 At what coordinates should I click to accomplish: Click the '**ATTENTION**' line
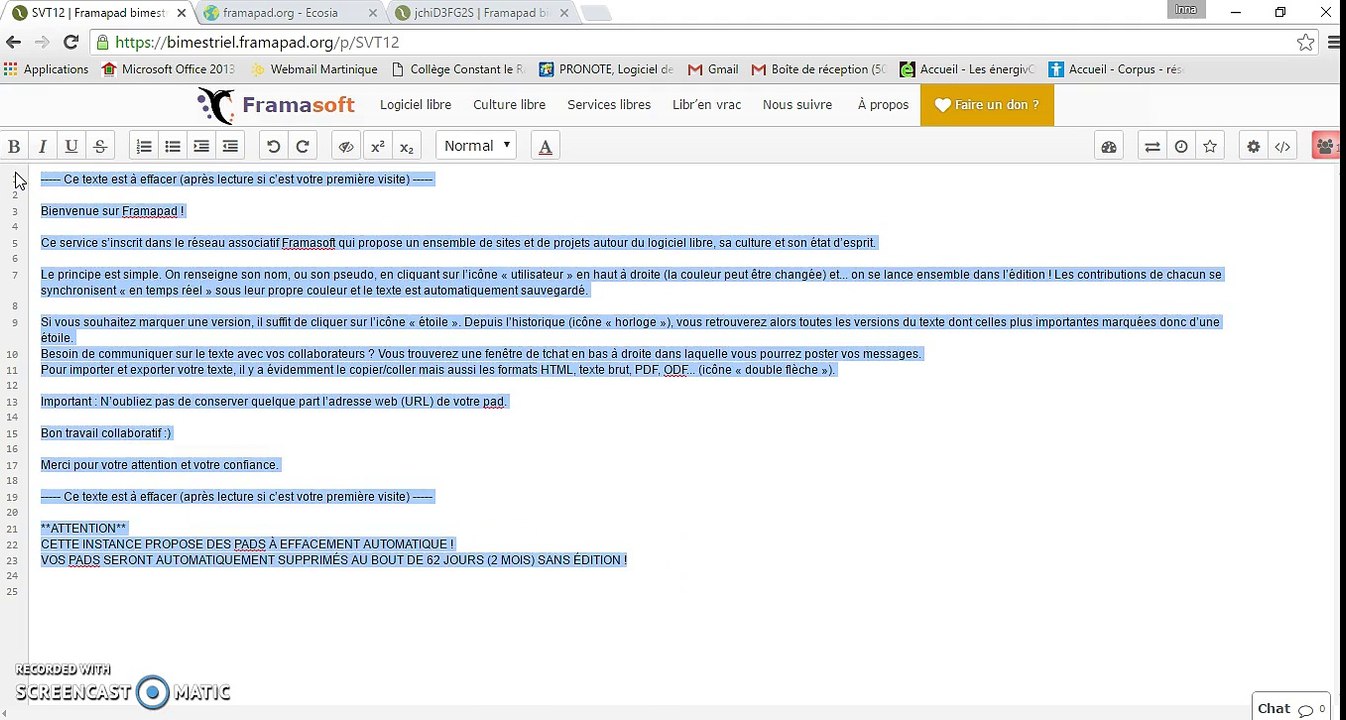point(84,528)
